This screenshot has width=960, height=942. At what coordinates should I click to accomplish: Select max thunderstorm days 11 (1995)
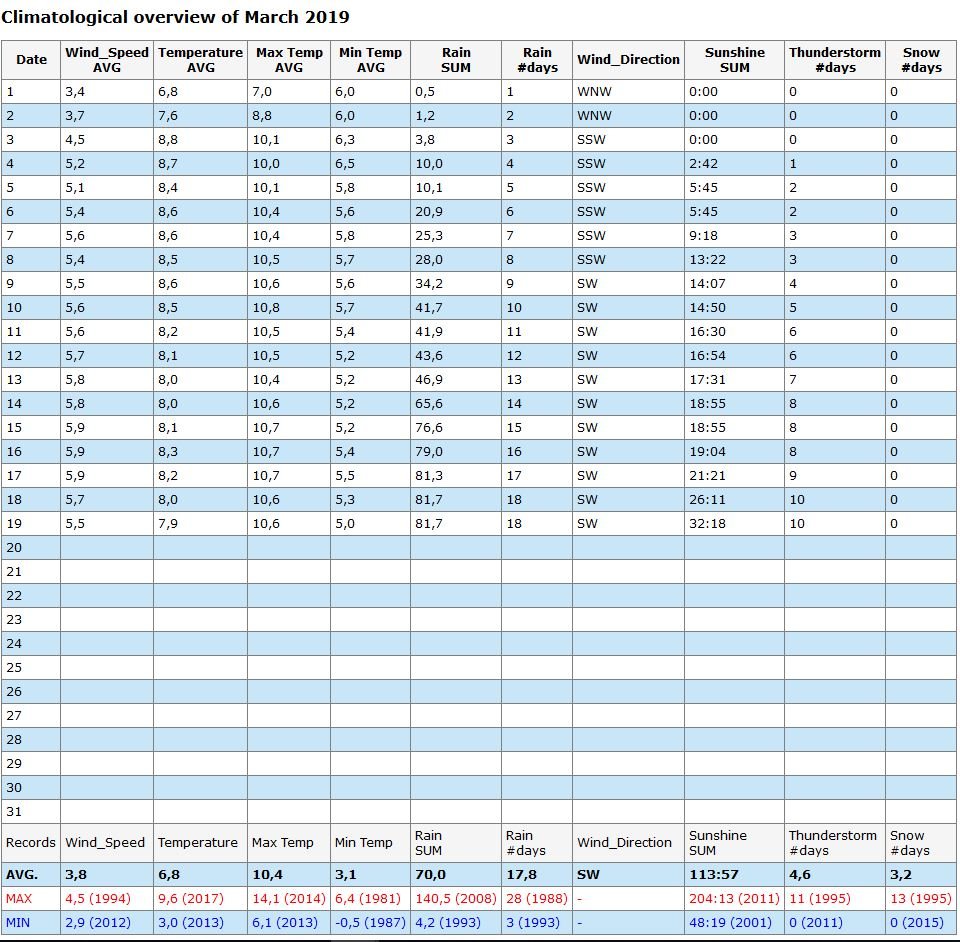click(x=820, y=899)
